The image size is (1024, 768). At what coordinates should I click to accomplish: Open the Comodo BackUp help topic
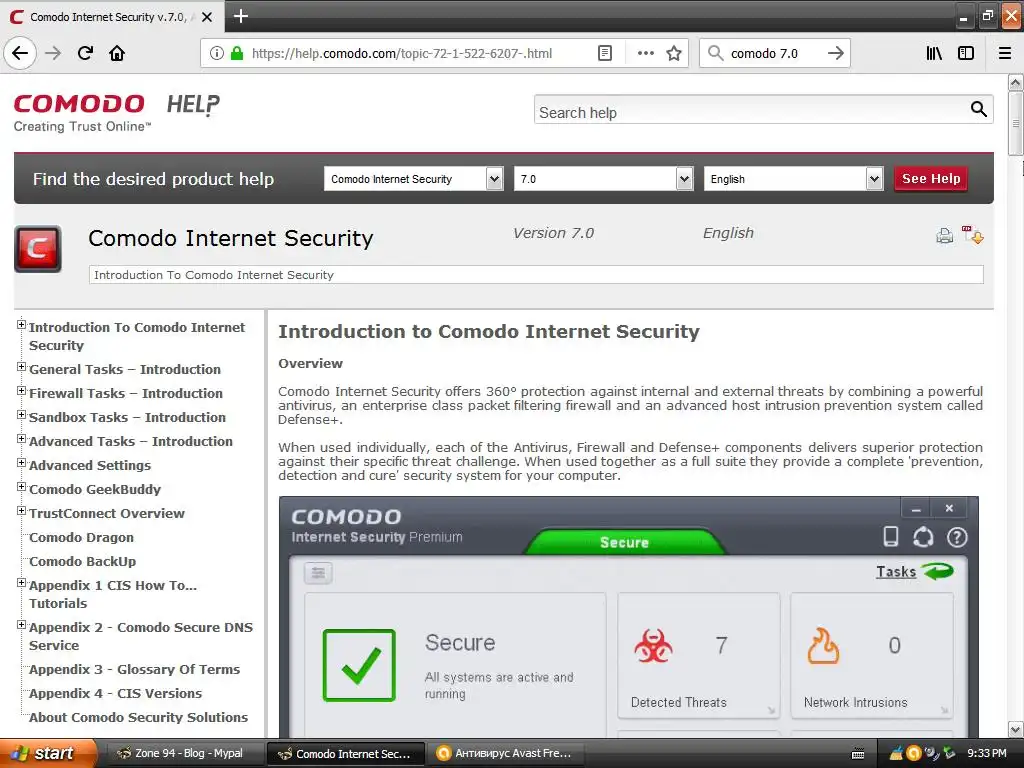[83, 562]
